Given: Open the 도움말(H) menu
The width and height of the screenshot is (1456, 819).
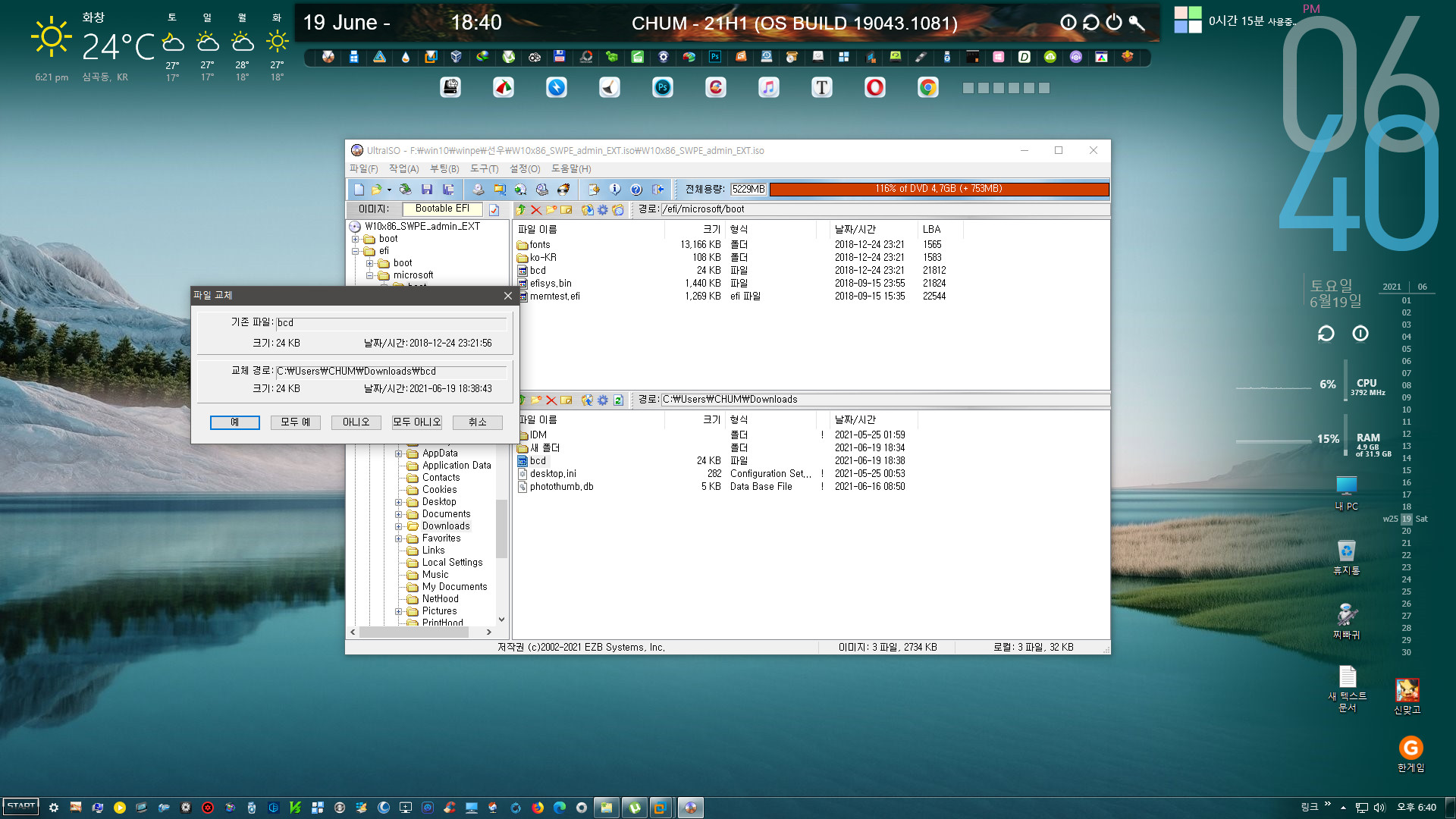Looking at the screenshot, I should point(571,169).
